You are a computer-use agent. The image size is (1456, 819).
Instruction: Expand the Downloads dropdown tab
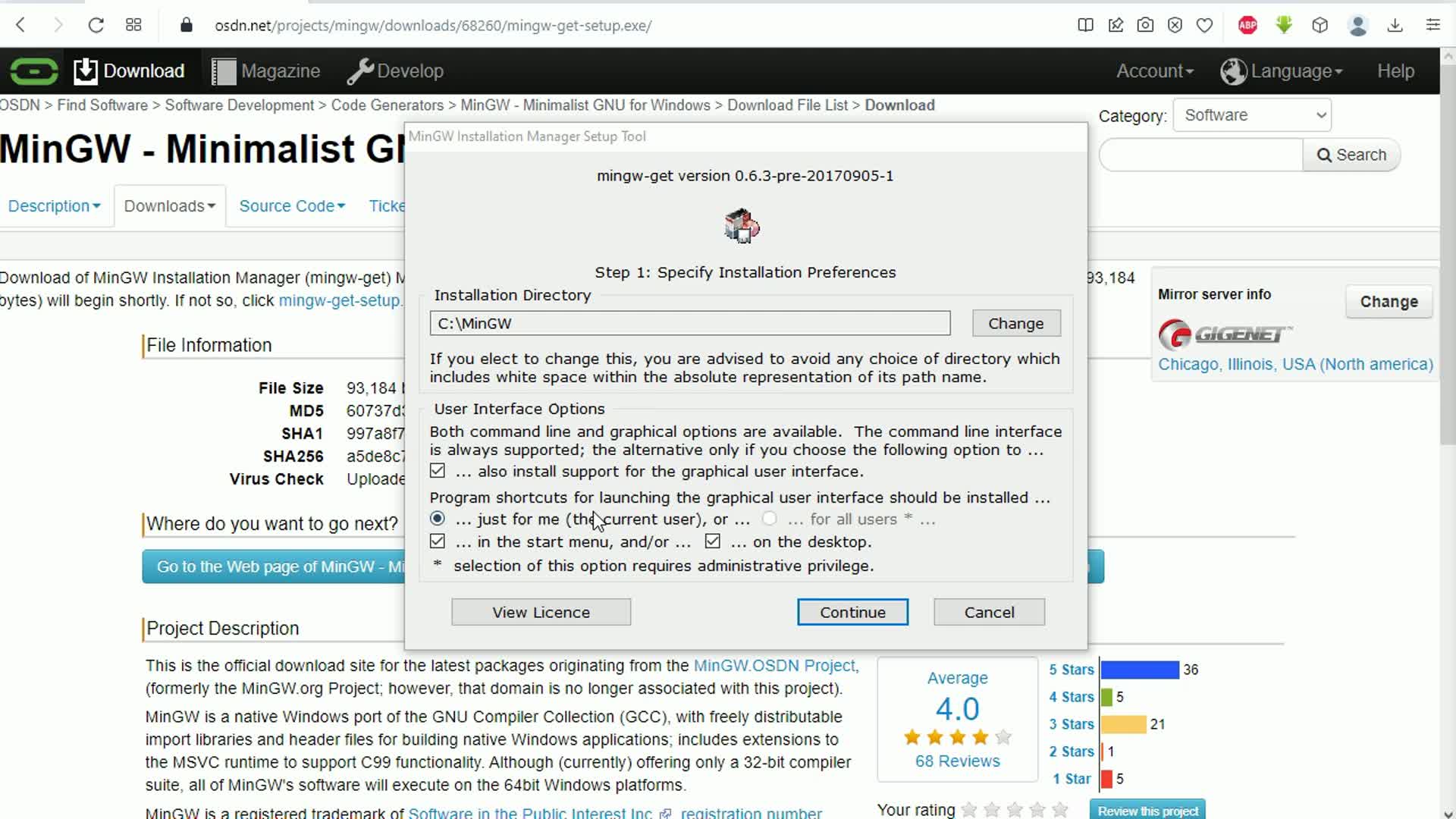(170, 206)
